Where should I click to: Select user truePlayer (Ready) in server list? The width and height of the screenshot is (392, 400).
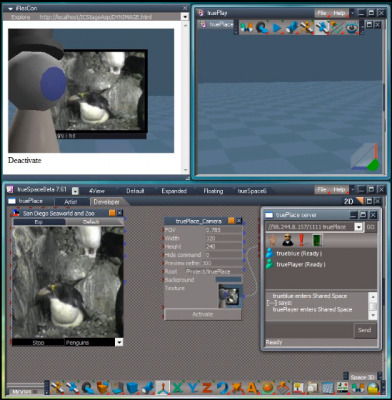(x=295, y=265)
